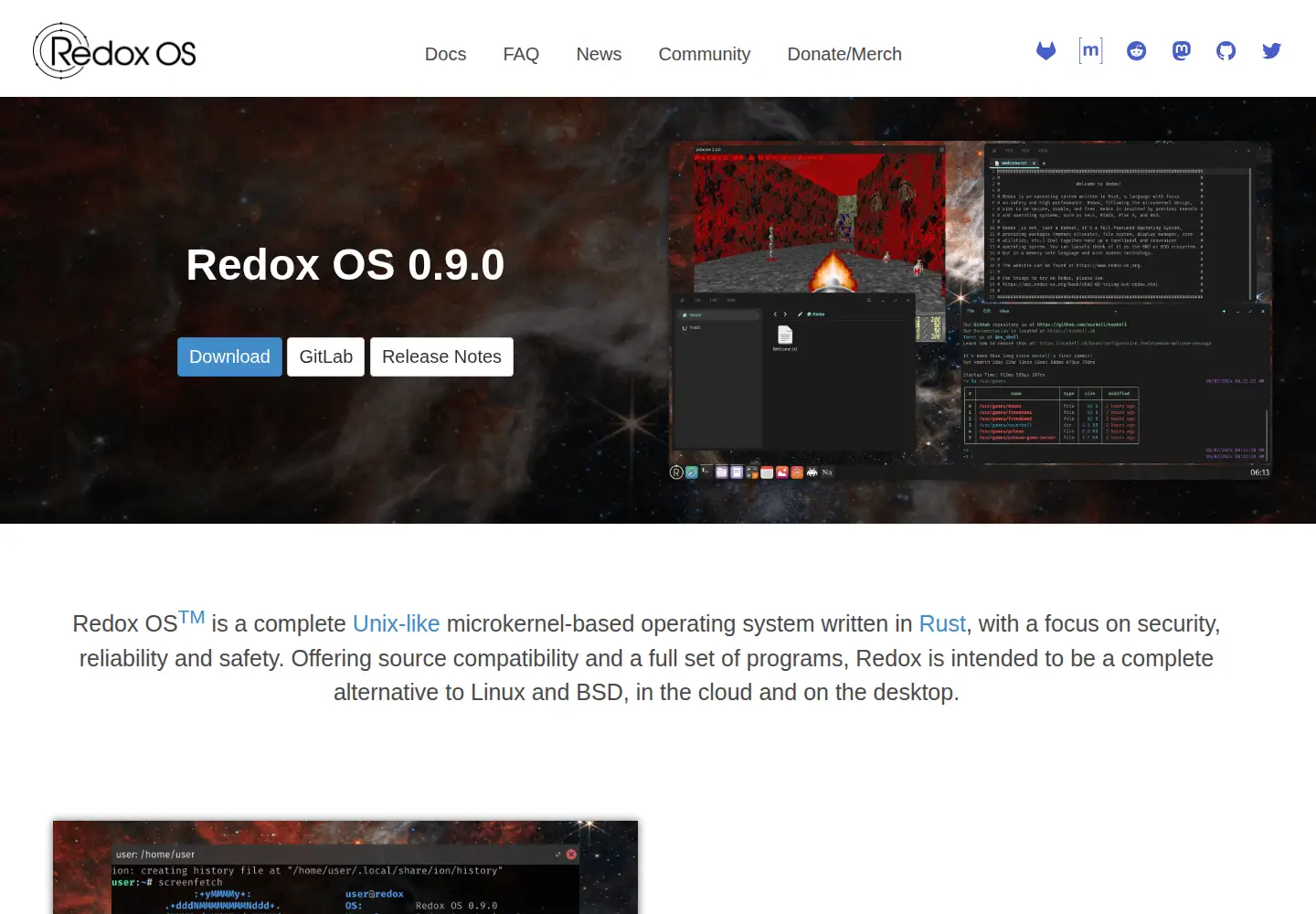This screenshot has width=1316, height=914.
Task: Open the Community menu item
Action: (705, 54)
